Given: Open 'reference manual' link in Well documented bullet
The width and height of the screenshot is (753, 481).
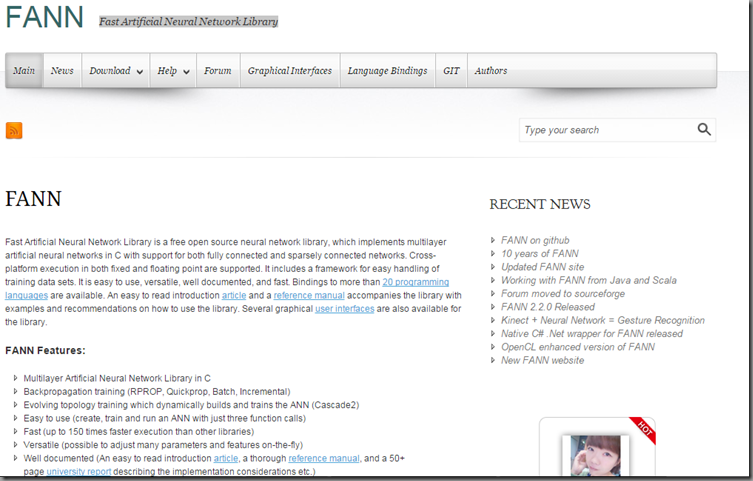Looking at the screenshot, I should click(324, 458).
